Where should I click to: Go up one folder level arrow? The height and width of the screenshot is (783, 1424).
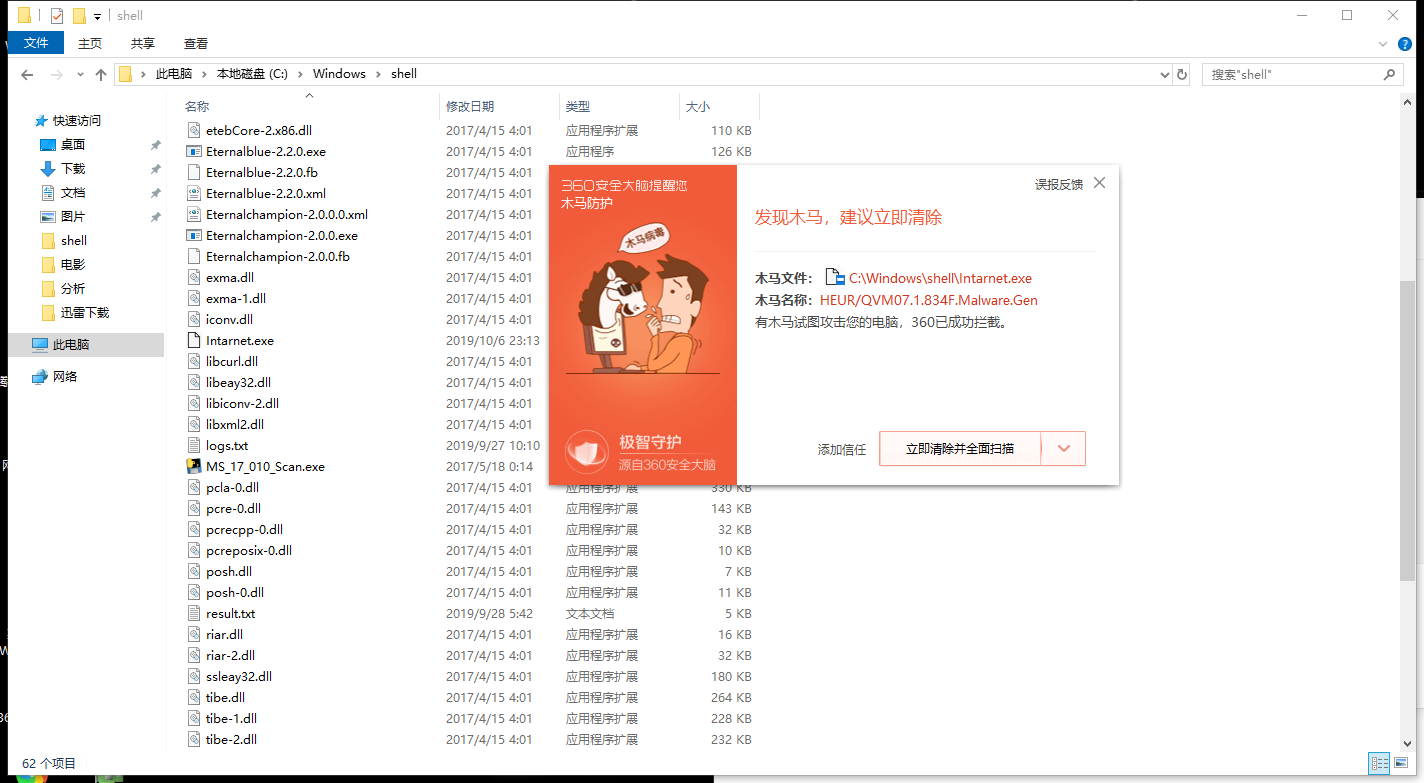100,74
